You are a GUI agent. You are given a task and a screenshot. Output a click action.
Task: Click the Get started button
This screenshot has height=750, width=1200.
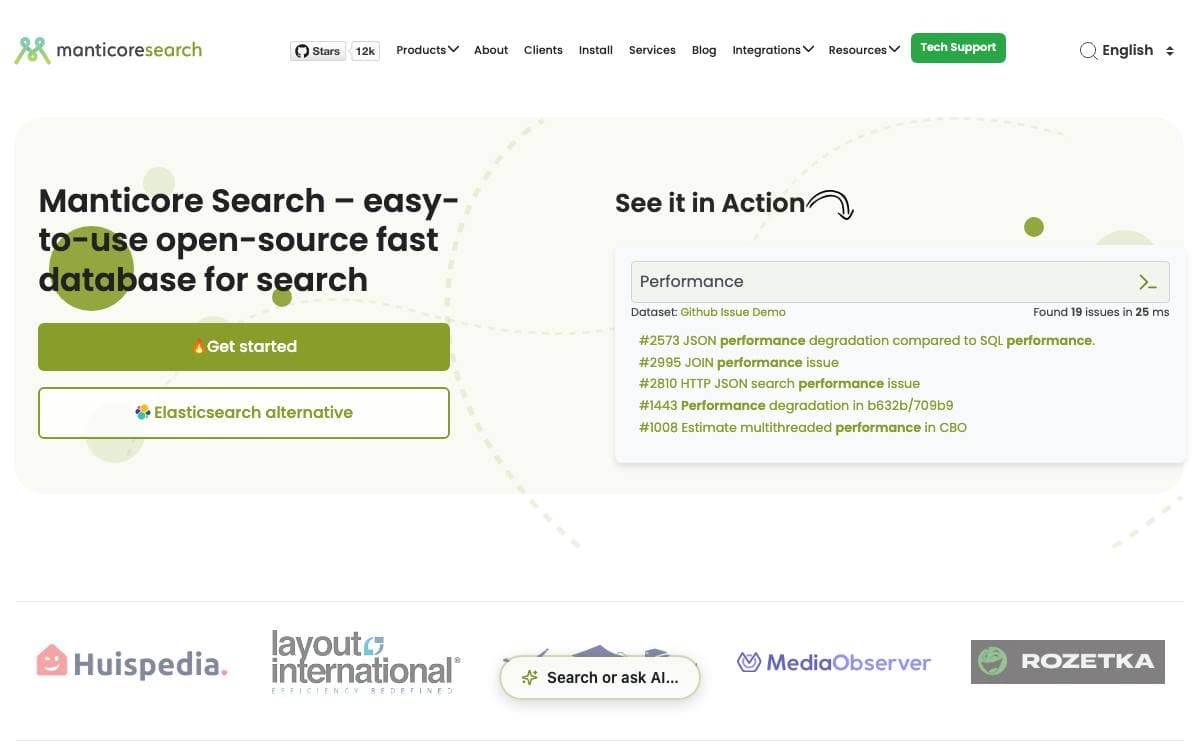[x=244, y=347]
